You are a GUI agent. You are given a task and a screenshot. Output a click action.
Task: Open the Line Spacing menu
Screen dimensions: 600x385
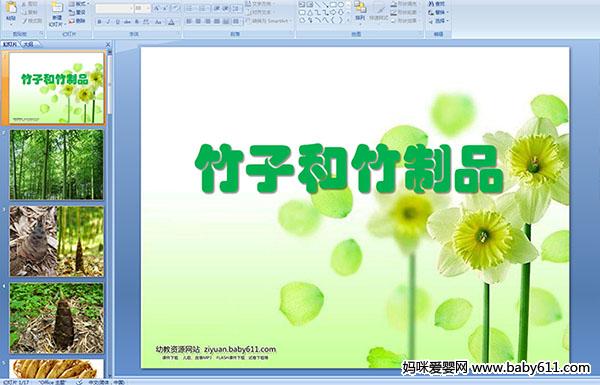pos(237,8)
